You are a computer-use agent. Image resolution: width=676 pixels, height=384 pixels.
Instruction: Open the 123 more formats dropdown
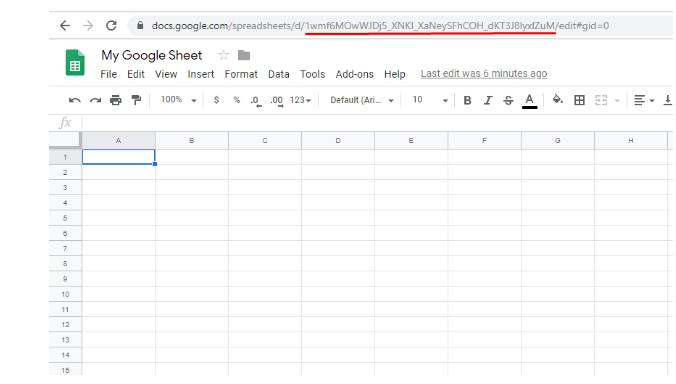click(x=300, y=100)
